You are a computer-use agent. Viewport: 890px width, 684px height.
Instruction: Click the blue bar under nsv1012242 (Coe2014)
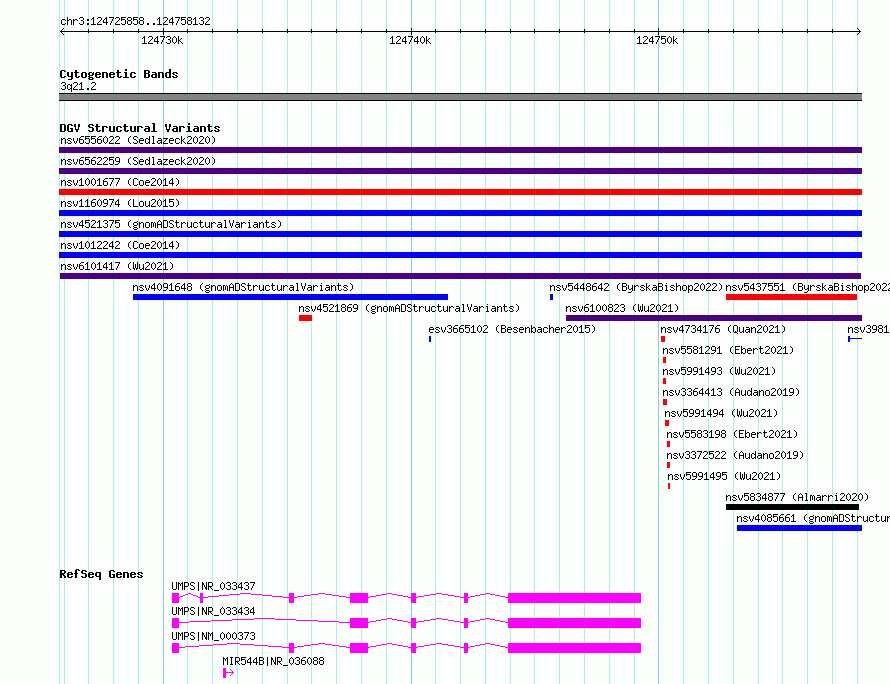click(x=460, y=255)
